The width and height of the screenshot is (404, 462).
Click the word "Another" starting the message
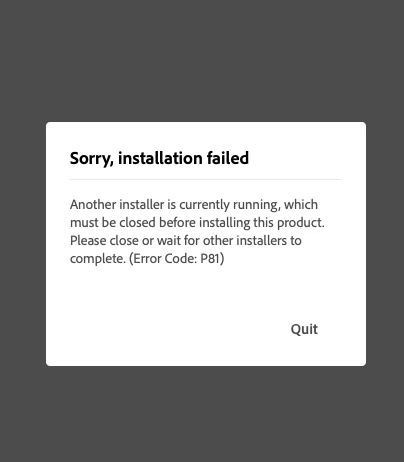pyautogui.click(x=93, y=204)
